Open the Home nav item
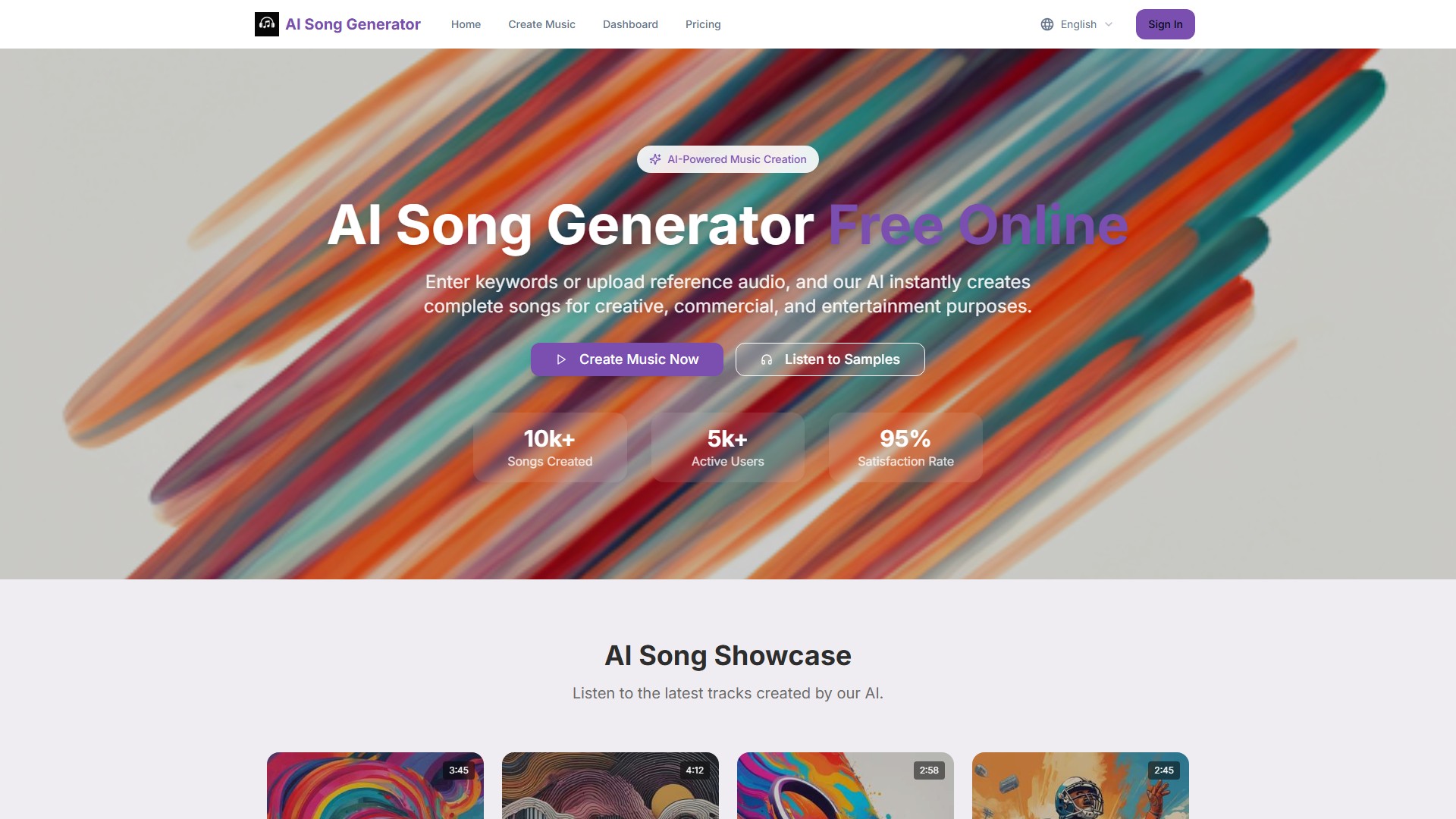Screen dimensions: 1456x819 pos(466,24)
